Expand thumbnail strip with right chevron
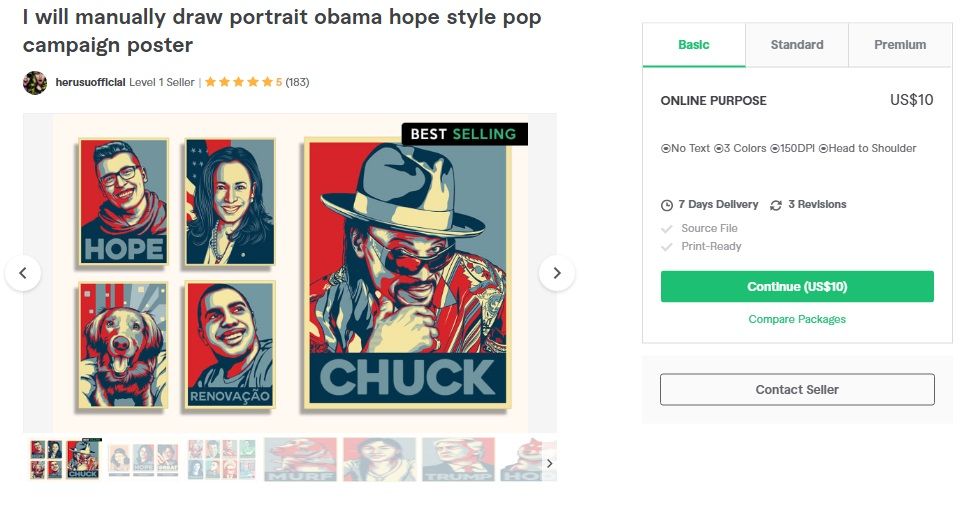Screen dimensions: 965x507 (x=550, y=463)
